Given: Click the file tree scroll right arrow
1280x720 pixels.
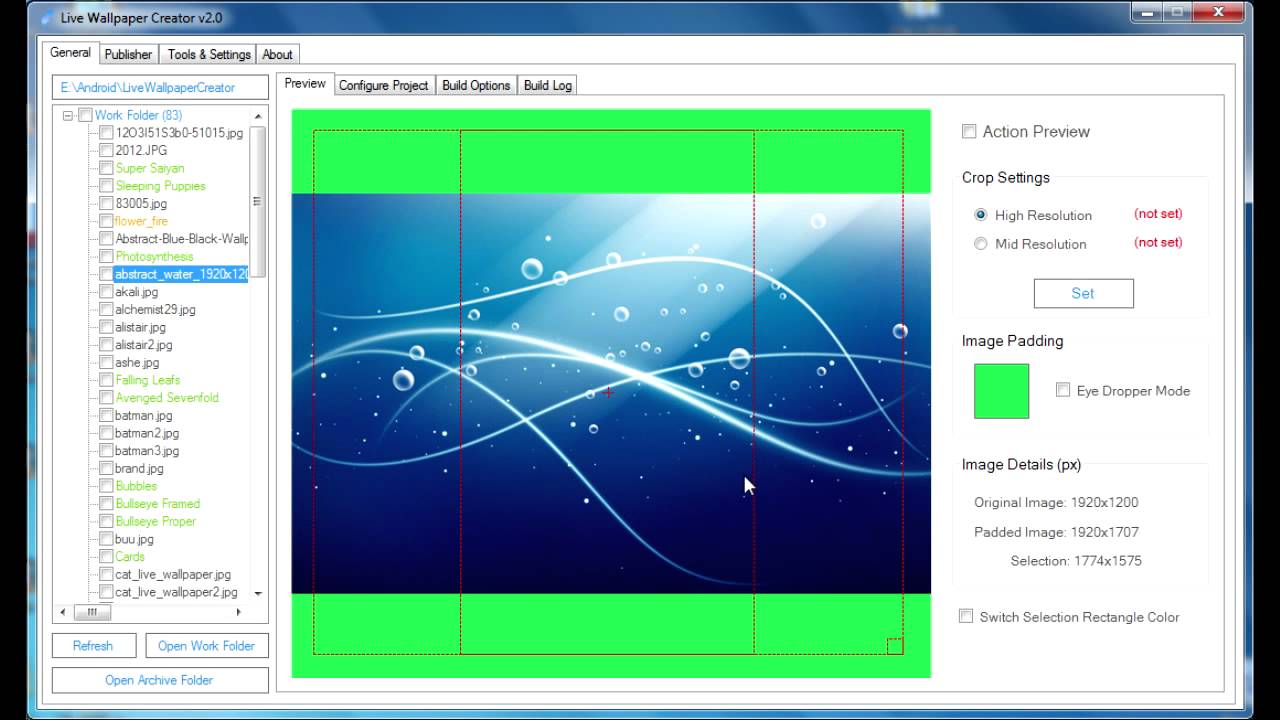Looking at the screenshot, I should (x=238, y=611).
